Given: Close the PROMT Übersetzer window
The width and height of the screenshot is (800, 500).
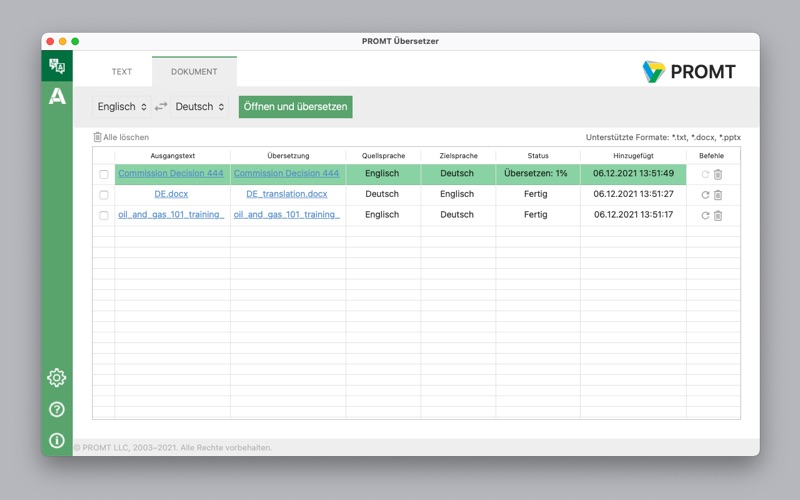Looking at the screenshot, I should (x=50, y=41).
